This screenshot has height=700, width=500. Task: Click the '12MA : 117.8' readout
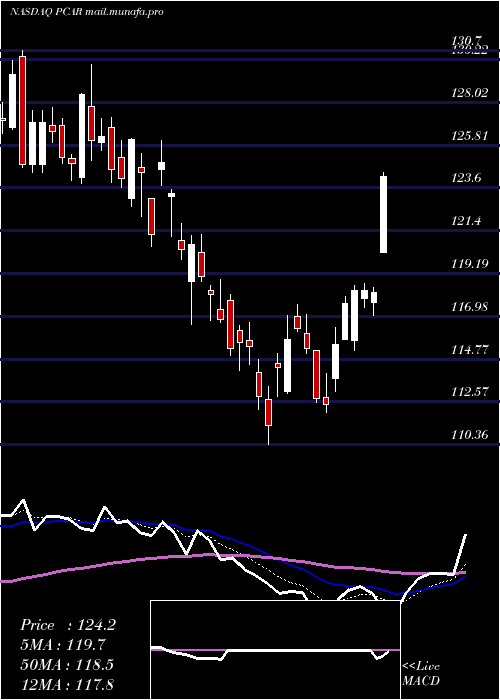click(67, 684)
